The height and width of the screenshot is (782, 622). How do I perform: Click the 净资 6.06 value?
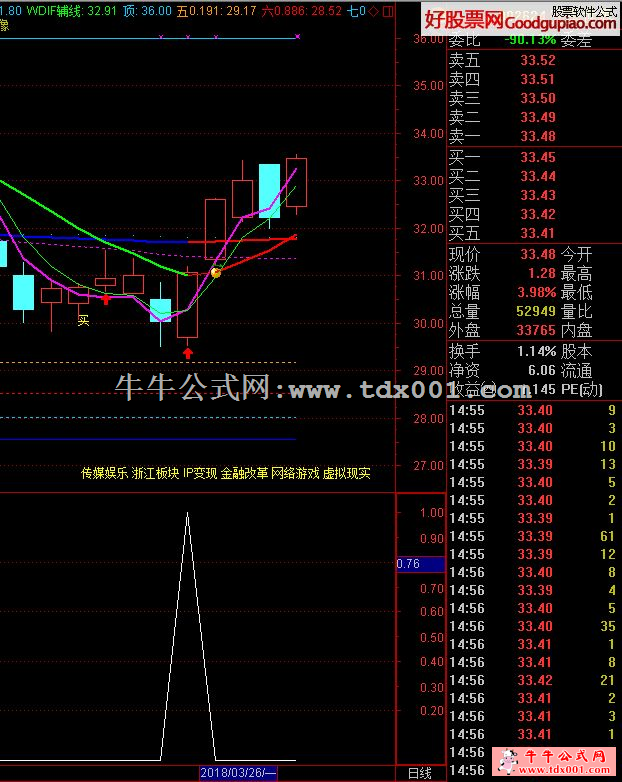542,371
